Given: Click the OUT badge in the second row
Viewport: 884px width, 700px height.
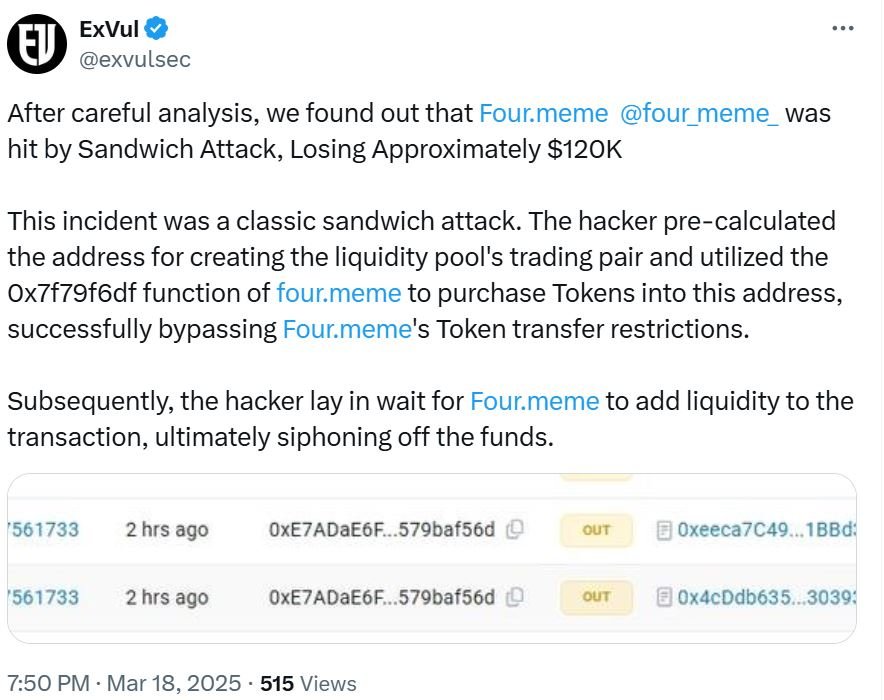Looking at the screenshot, I should pyautogui.click(x=596, y=598).
